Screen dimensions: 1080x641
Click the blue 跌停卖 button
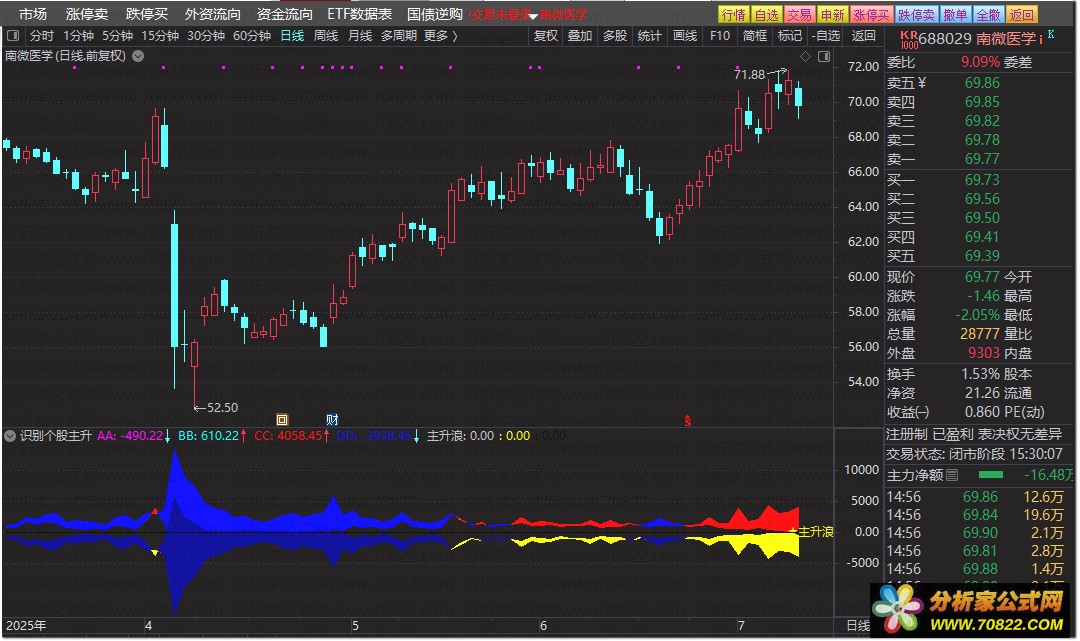point(917,14)
